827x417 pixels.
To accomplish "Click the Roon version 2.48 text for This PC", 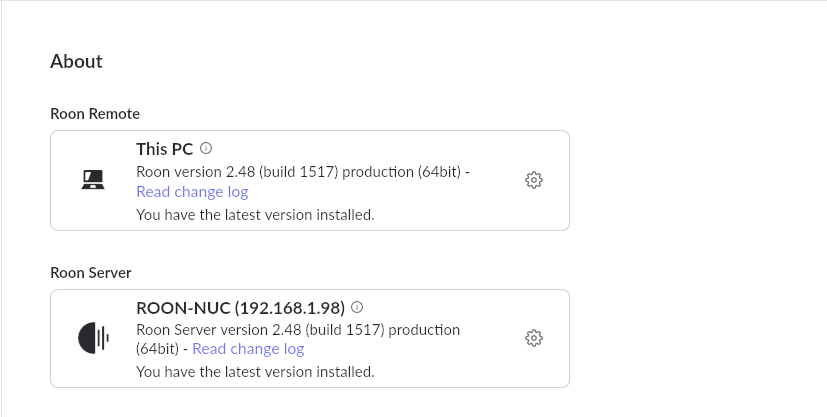I will pos(195,172).
